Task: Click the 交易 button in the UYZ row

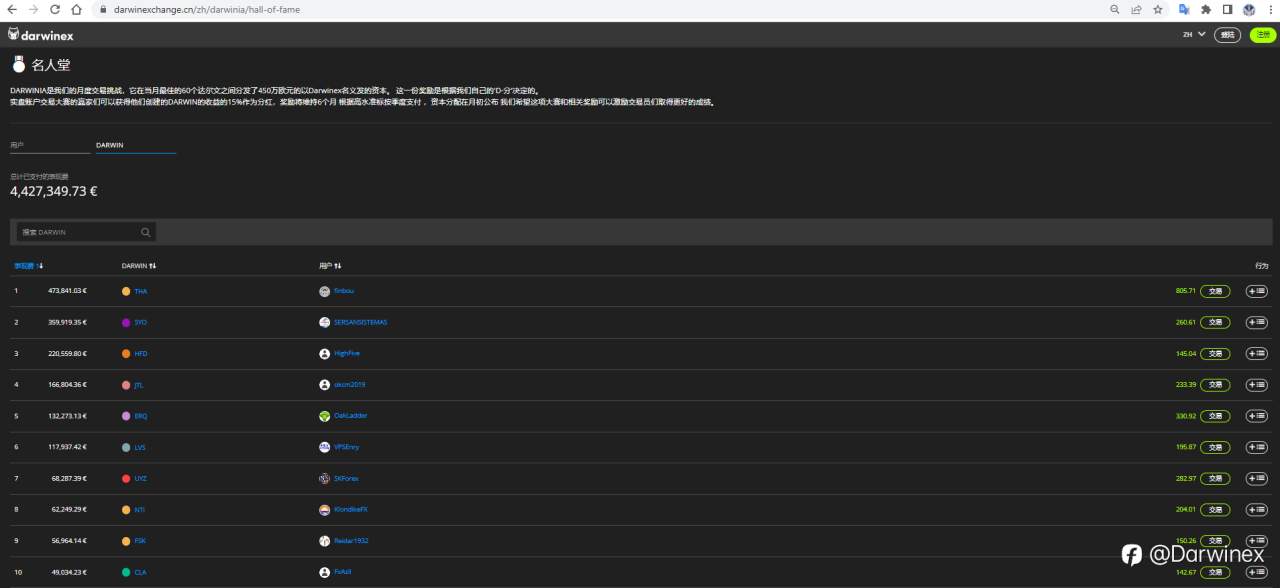Action: (x=1215, y=478)
